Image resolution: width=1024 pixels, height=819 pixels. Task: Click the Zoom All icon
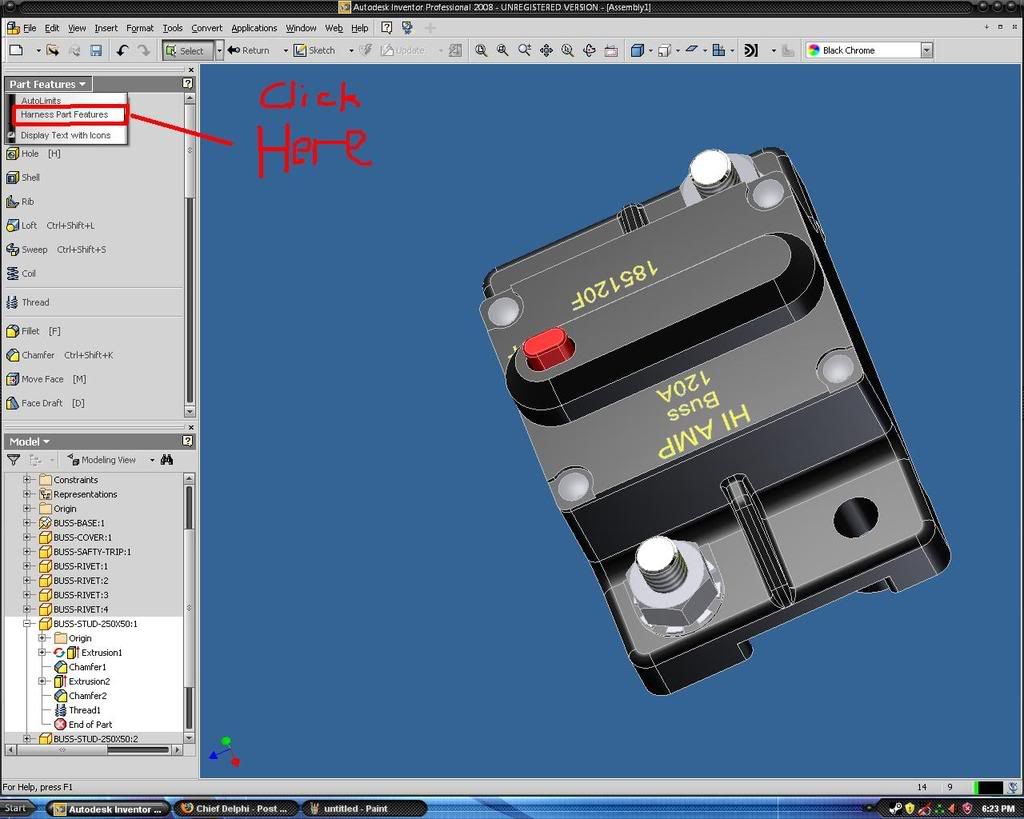481,50
